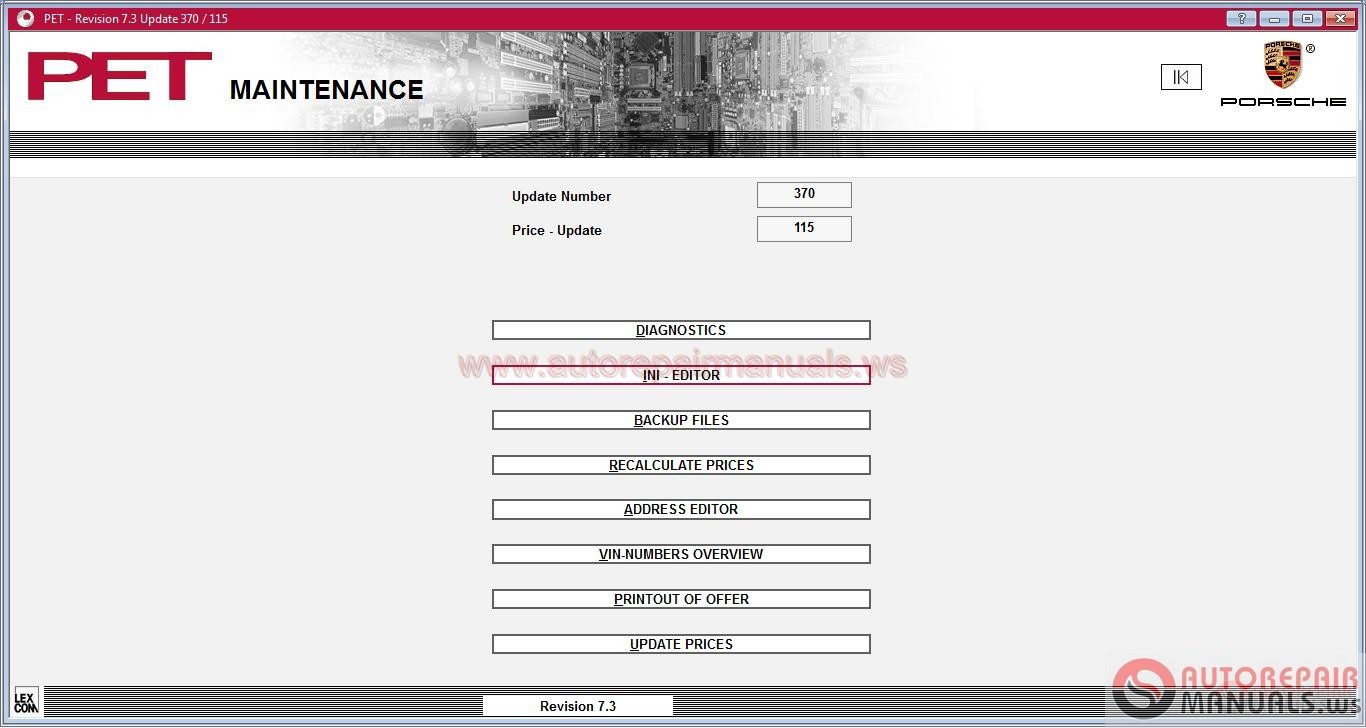The width and height of the screenshot is (1366, 728).
Task: Close the PET window
Action: (x=1340, y=18)
